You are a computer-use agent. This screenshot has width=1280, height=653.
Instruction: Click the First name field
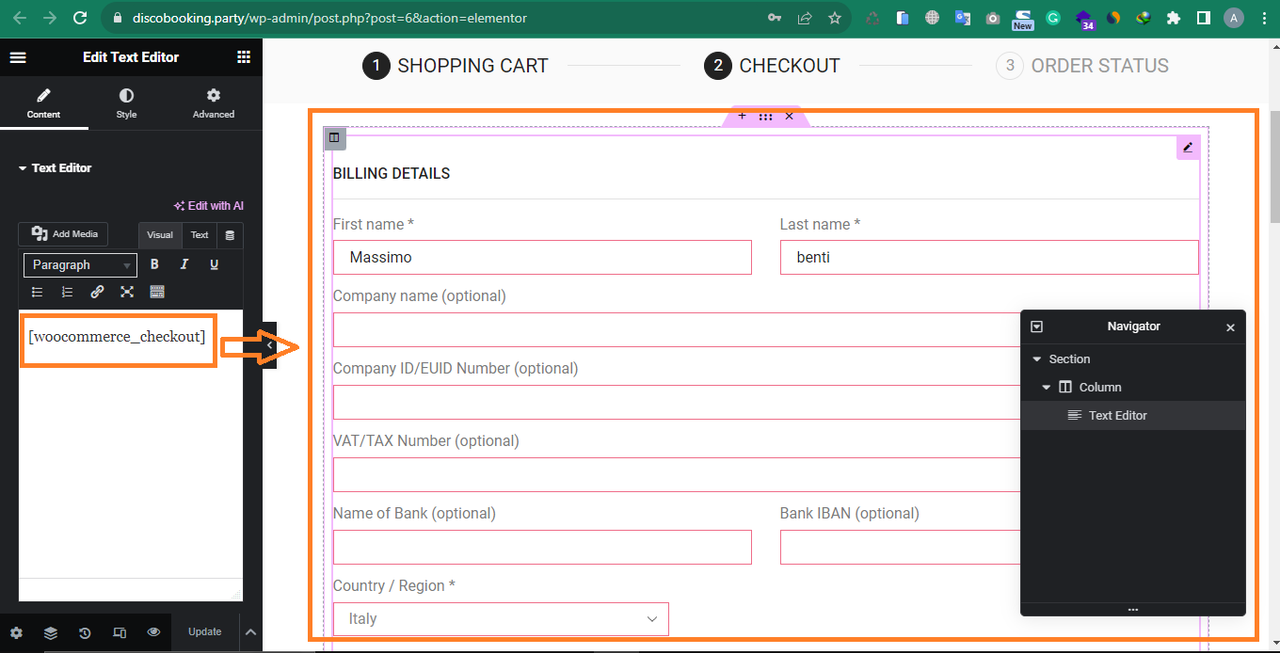click(542, 257)
